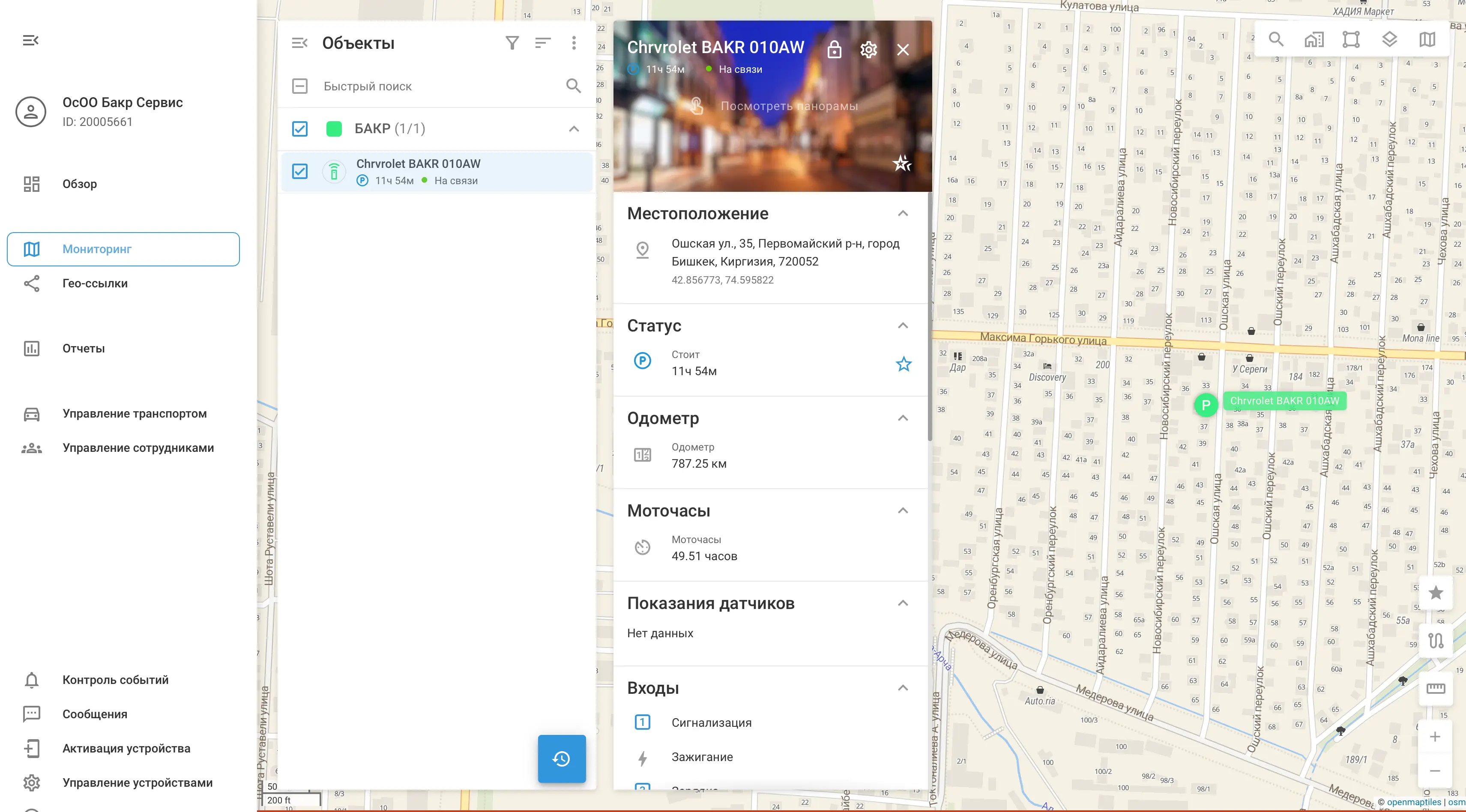Screen dimensions: 1466x812
Task: Open the sort options icon
Action: pos(543,43)
